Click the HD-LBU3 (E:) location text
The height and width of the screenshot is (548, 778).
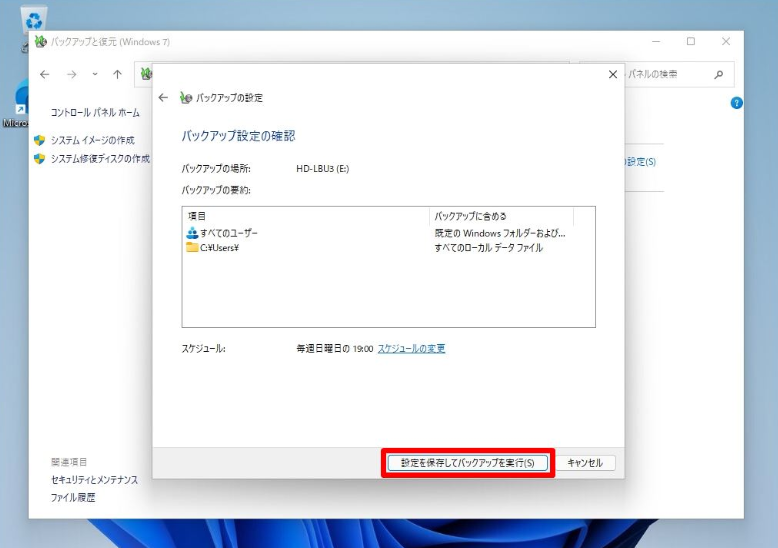323,169
